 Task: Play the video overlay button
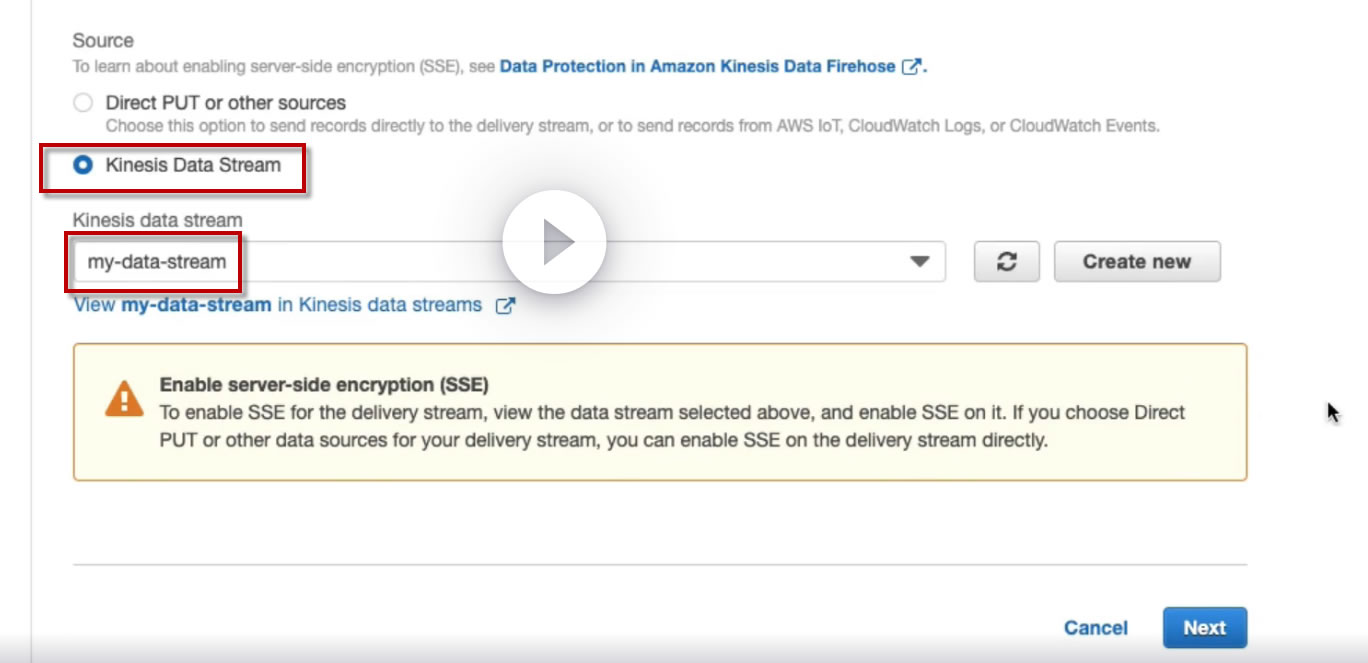554,243
